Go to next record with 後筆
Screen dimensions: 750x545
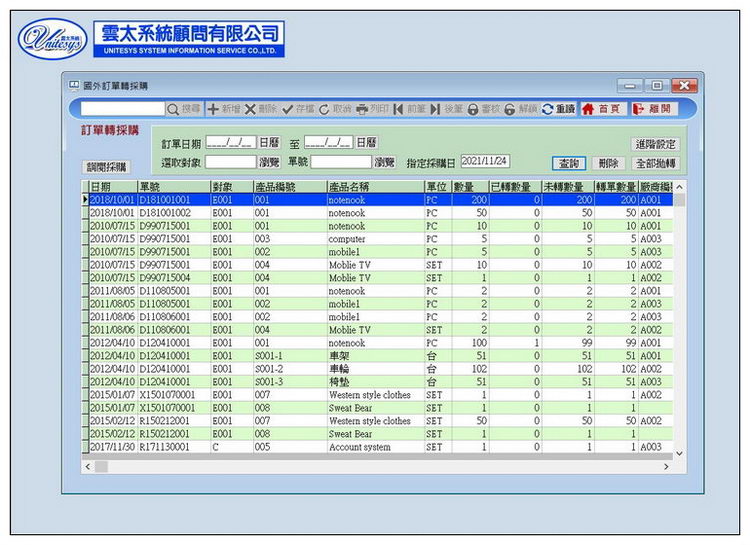(x=447, y=108)
